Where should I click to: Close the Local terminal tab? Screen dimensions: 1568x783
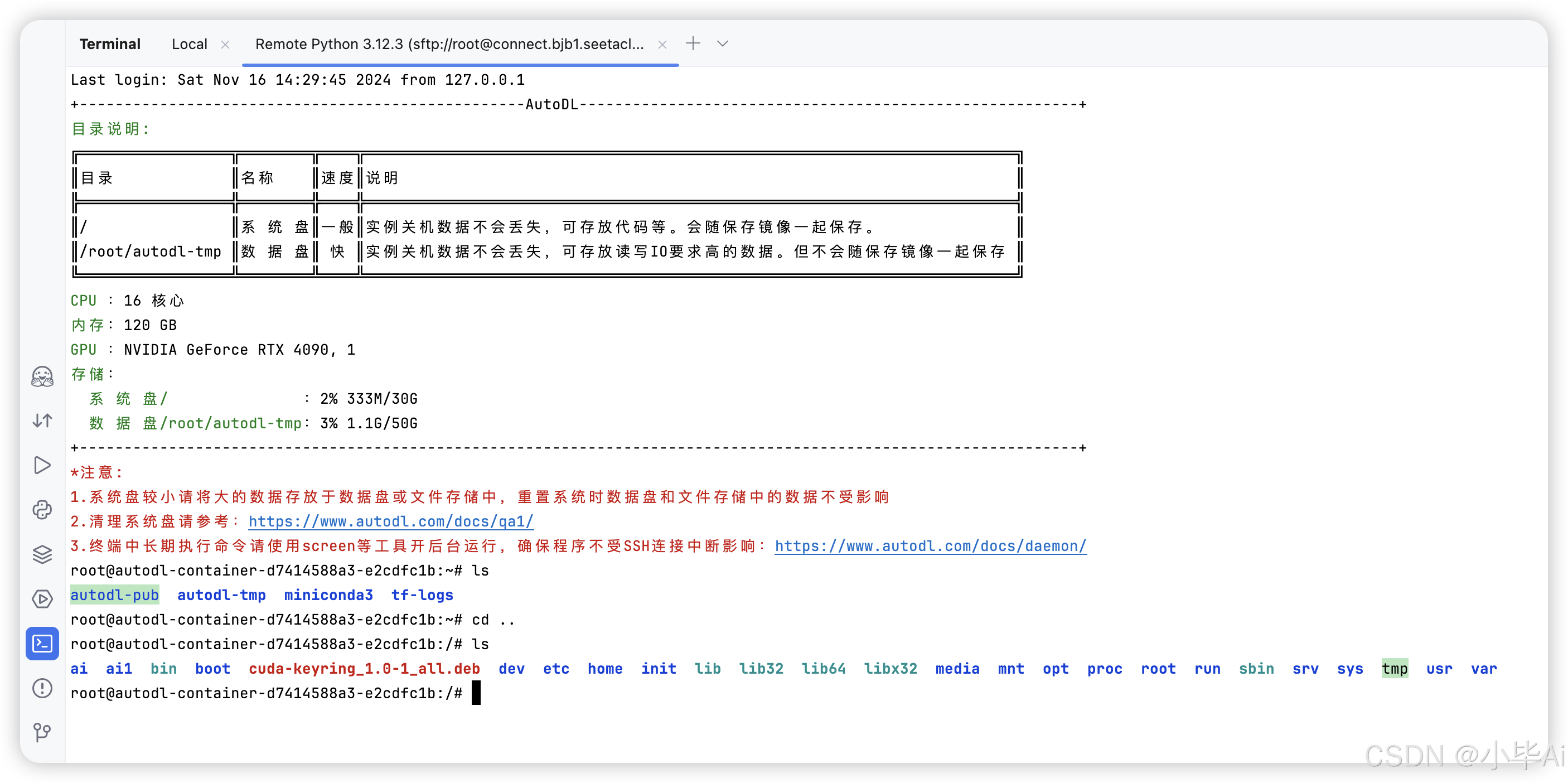tap(225, 45)
